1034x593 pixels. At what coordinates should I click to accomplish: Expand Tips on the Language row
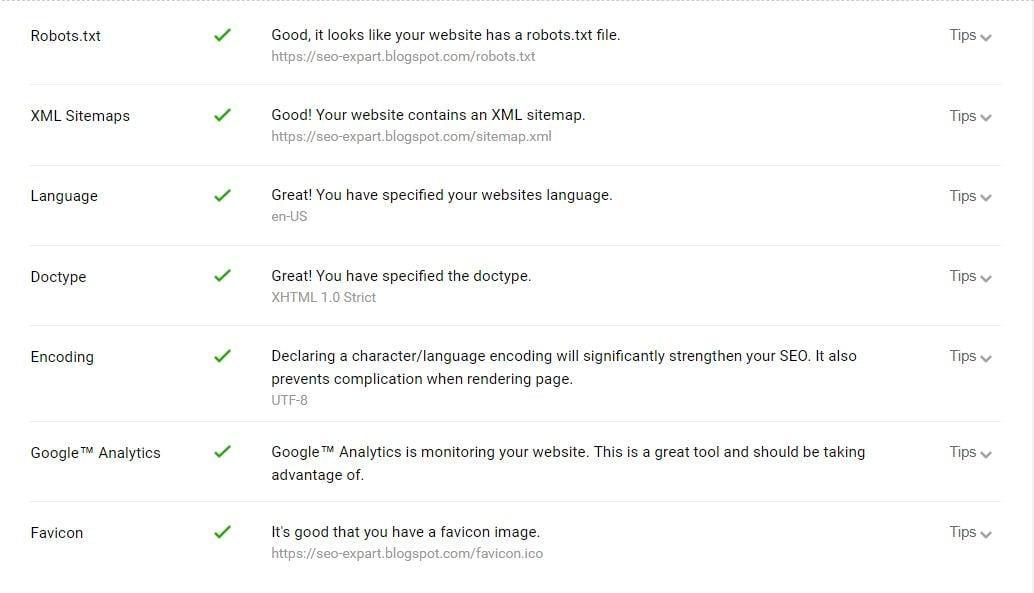point(968,196)
